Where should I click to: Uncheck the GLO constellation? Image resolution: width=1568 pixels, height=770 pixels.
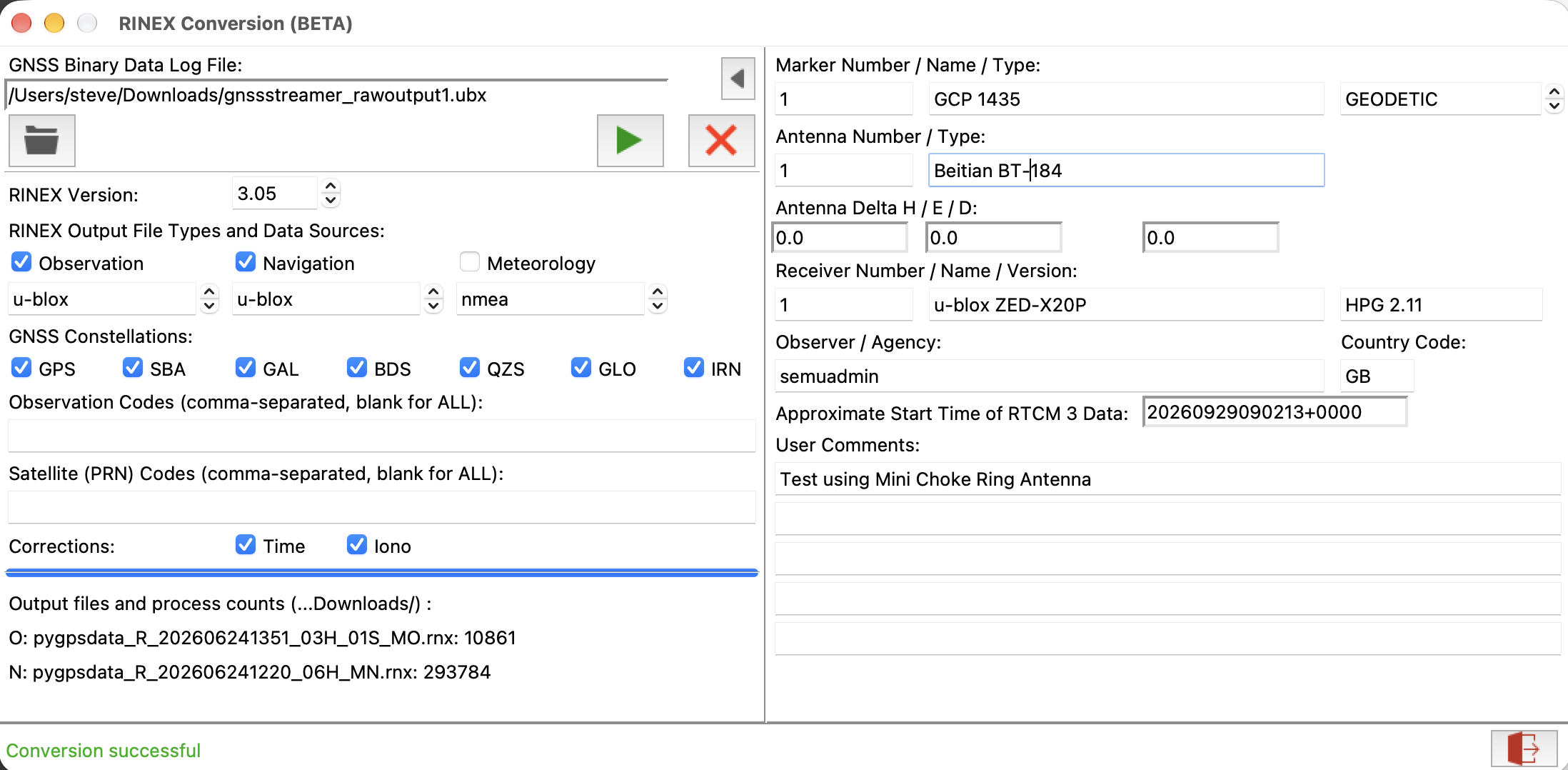(581, 368)
